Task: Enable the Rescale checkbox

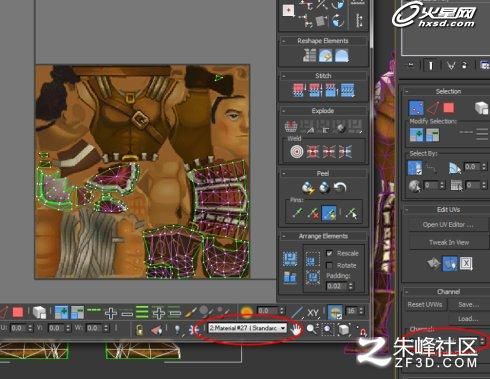Action: pos(329,253)
